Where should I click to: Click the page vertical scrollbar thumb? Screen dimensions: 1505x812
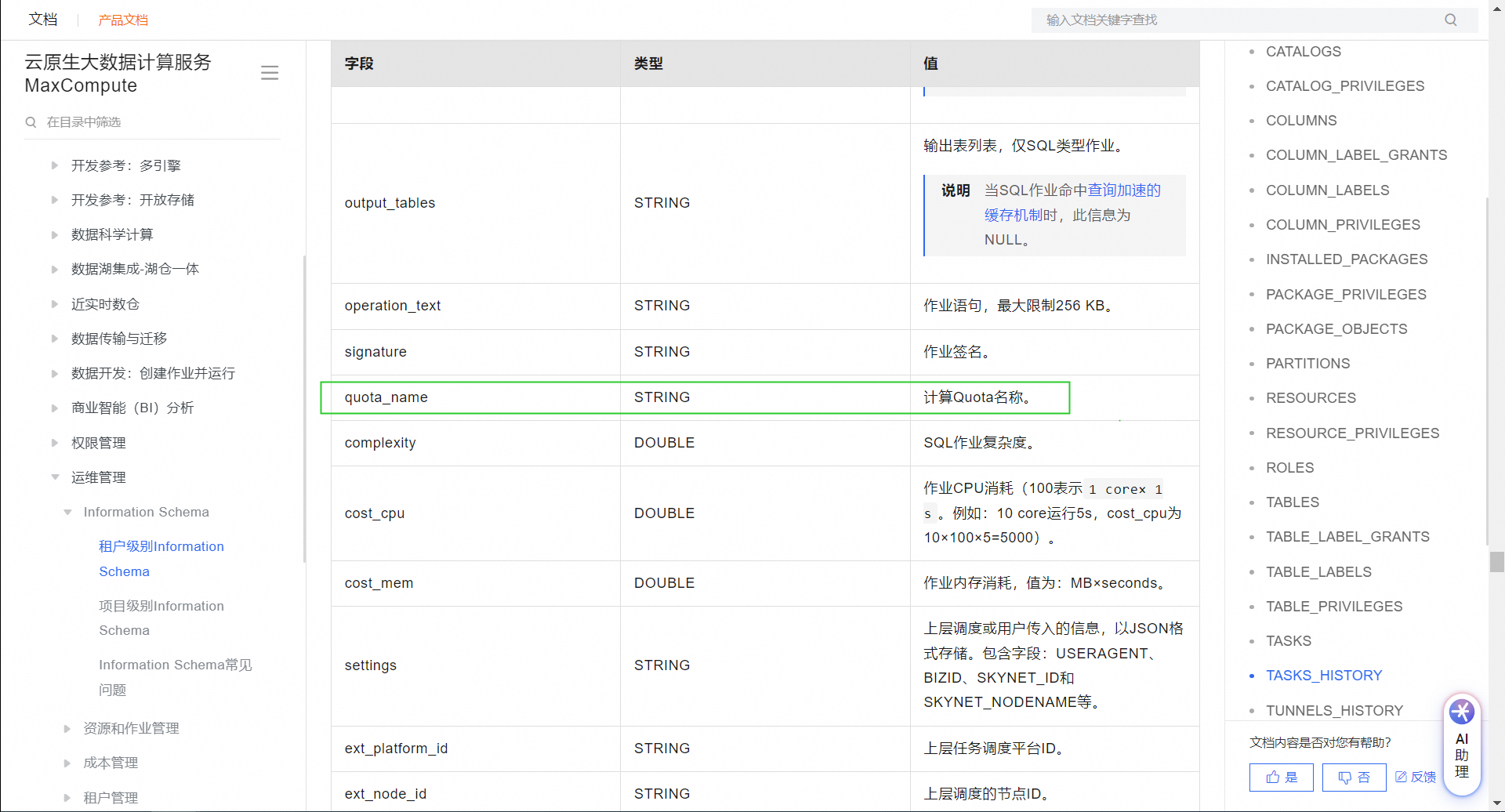[1497, 562]
